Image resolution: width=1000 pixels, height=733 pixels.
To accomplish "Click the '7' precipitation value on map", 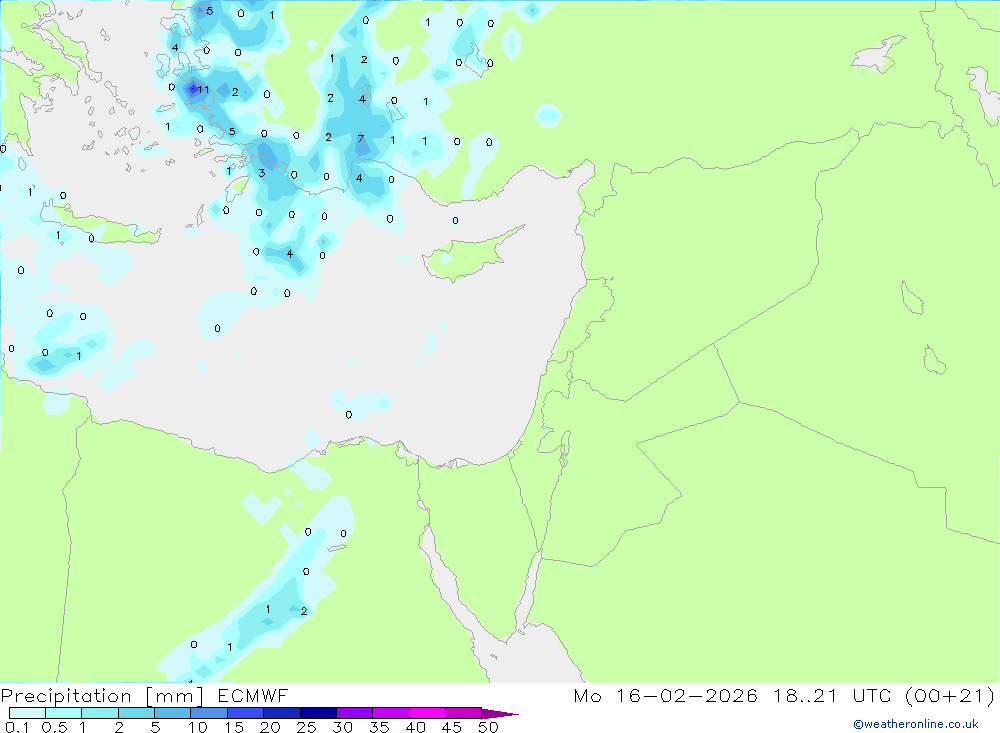I will pyautogui.click(x=361, y=138).
